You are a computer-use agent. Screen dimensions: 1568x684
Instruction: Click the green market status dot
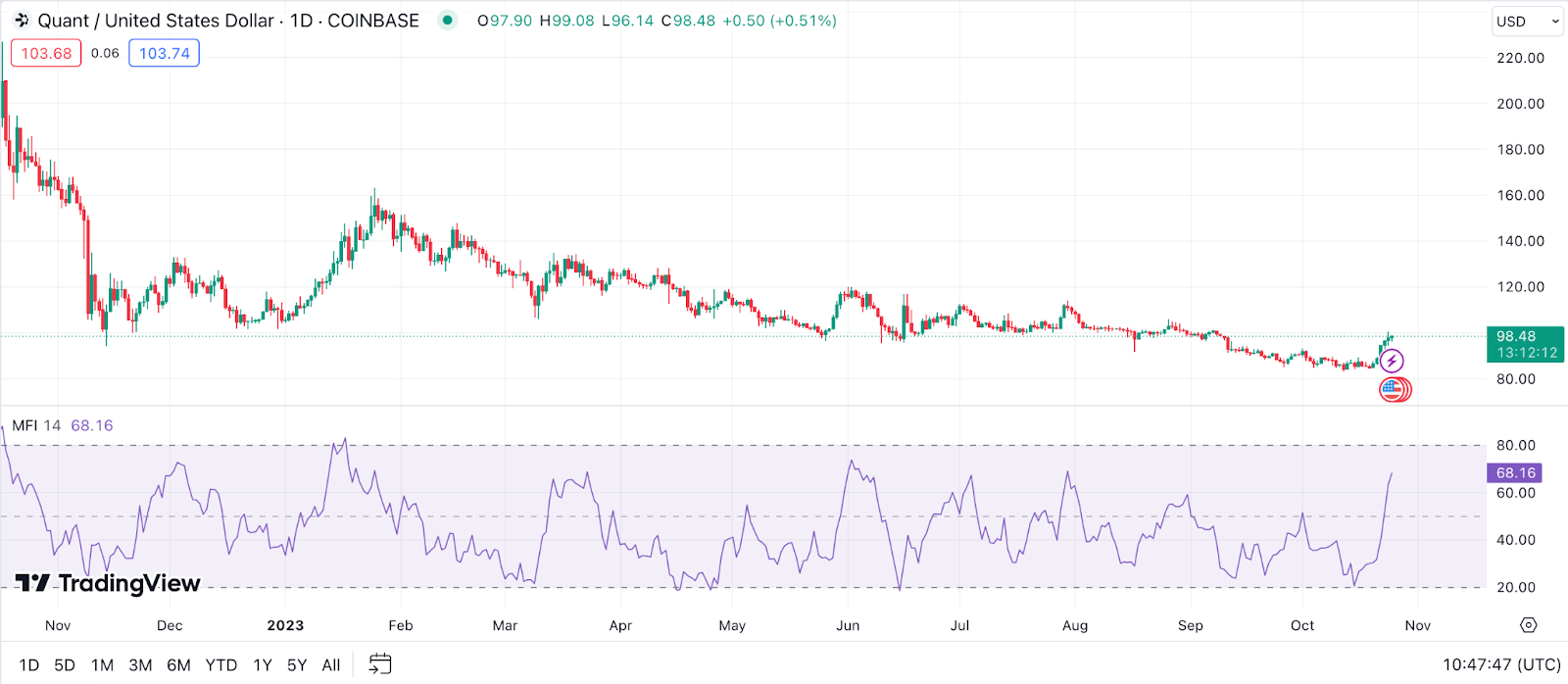(x=447, y=20)
